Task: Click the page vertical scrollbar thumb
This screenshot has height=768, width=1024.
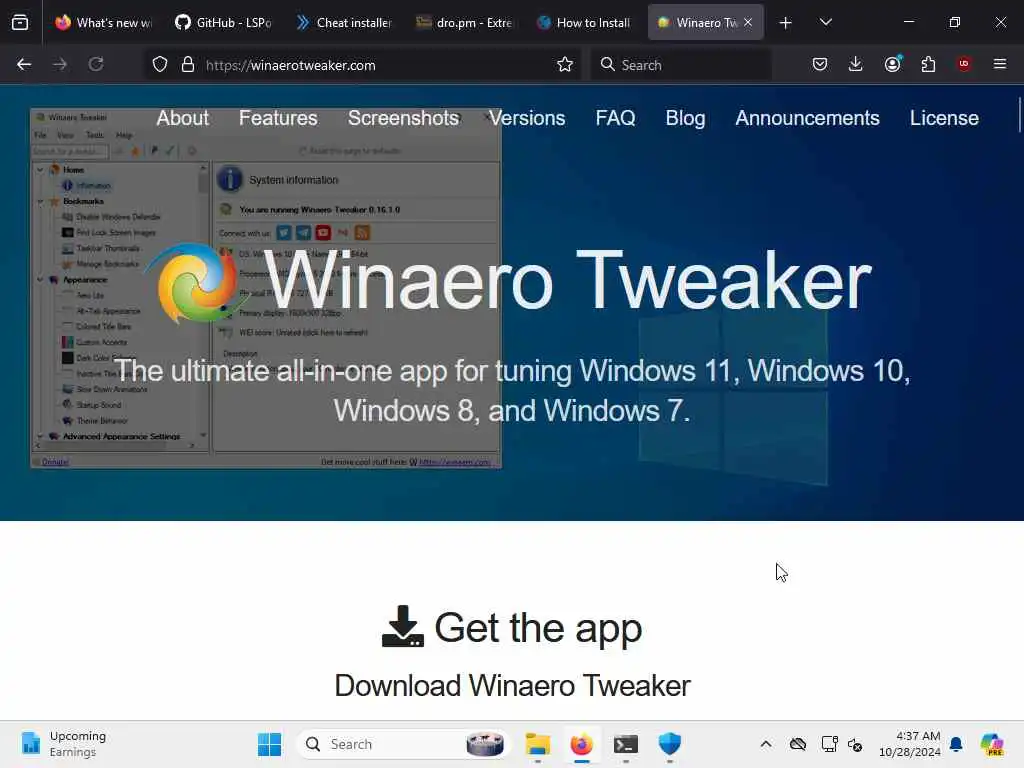Action: [x=1019, y=115]
